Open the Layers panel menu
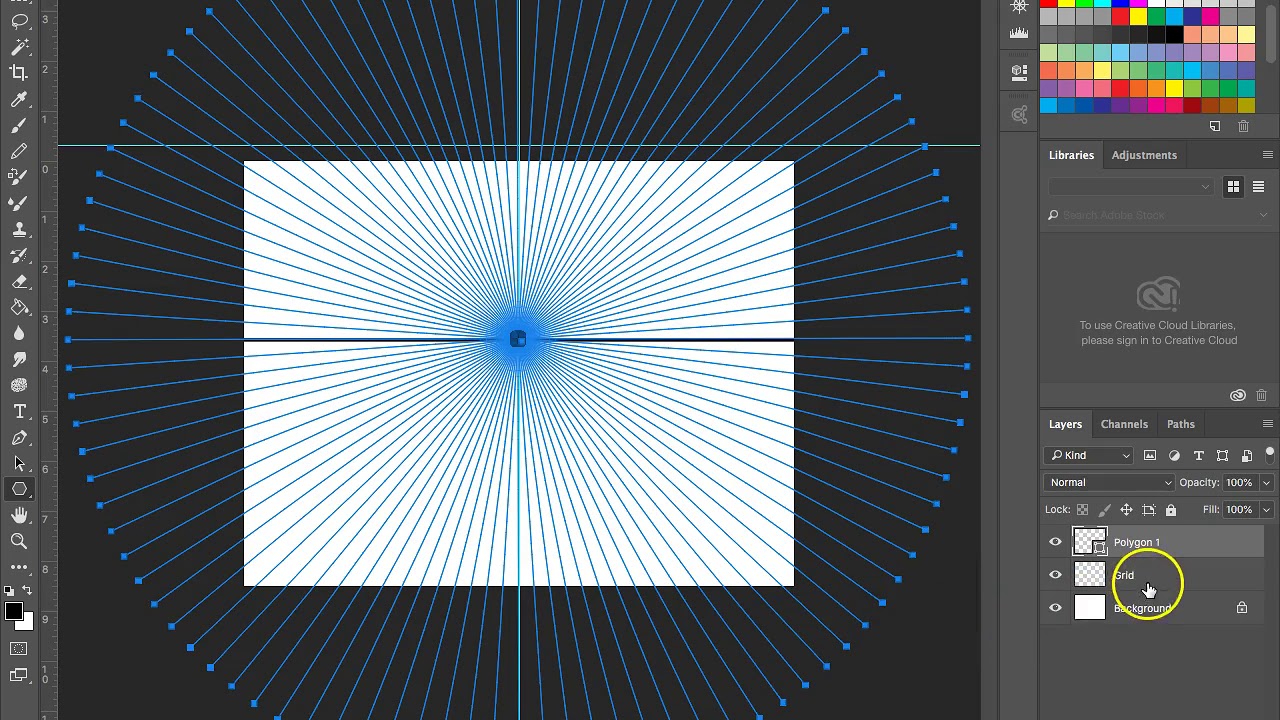The width and height of the screenshot is (1280, 720). click(1268, 424)
